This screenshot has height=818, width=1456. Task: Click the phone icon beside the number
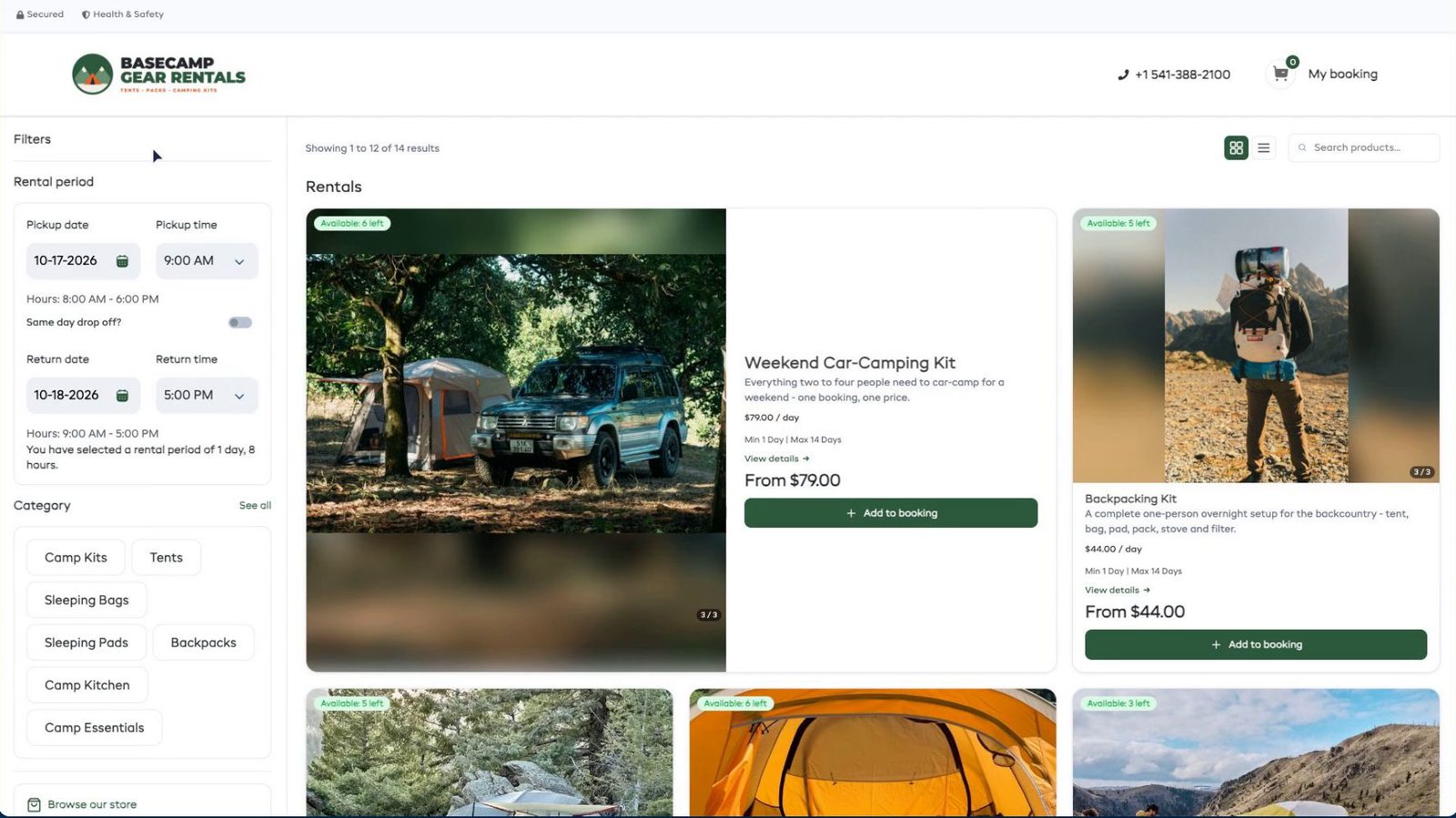click(1123, 75)
